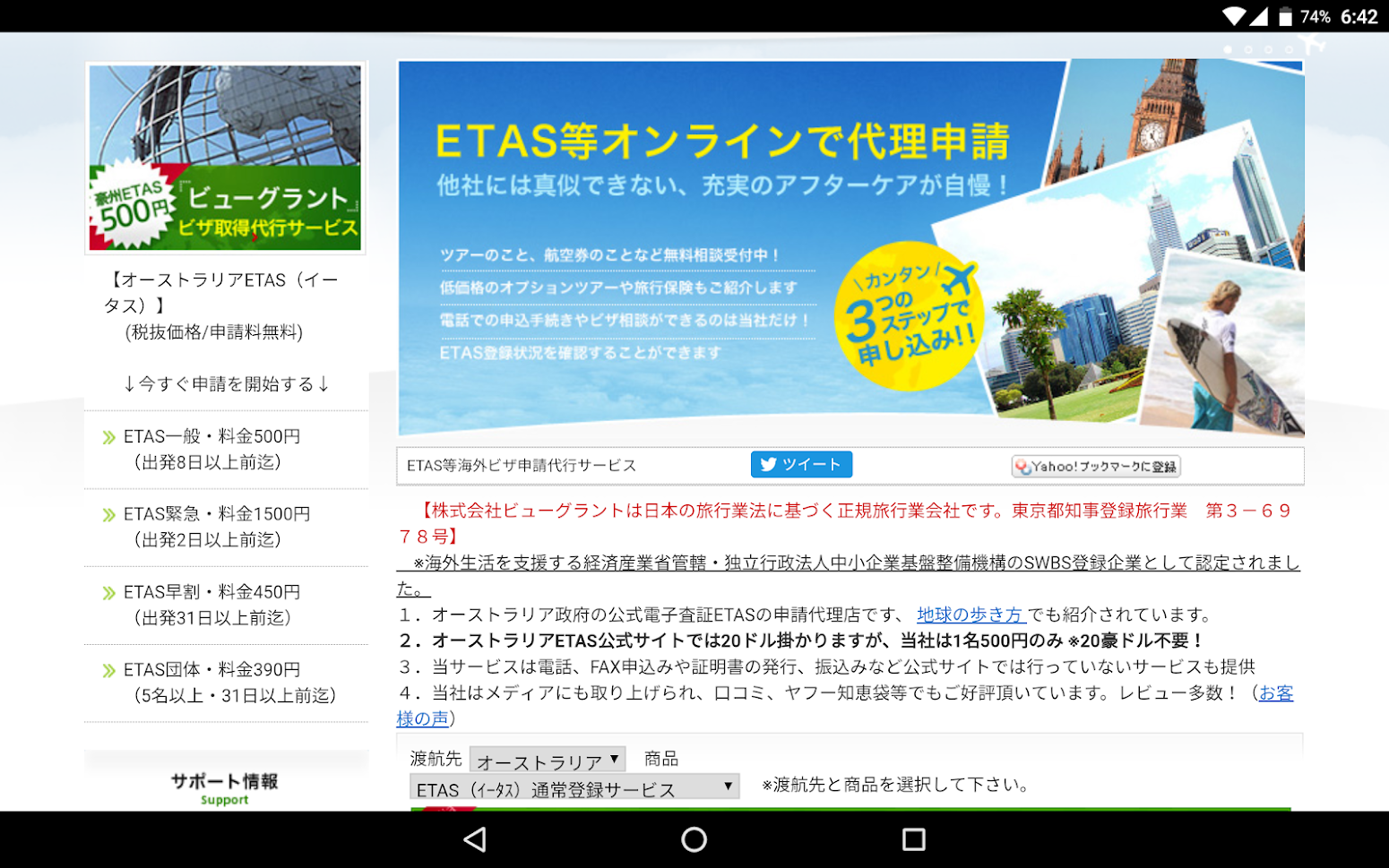Click the Twitter tweet button
This screenshot has height=868, width=1389.
pyautogui.click(x=801, y=464)
